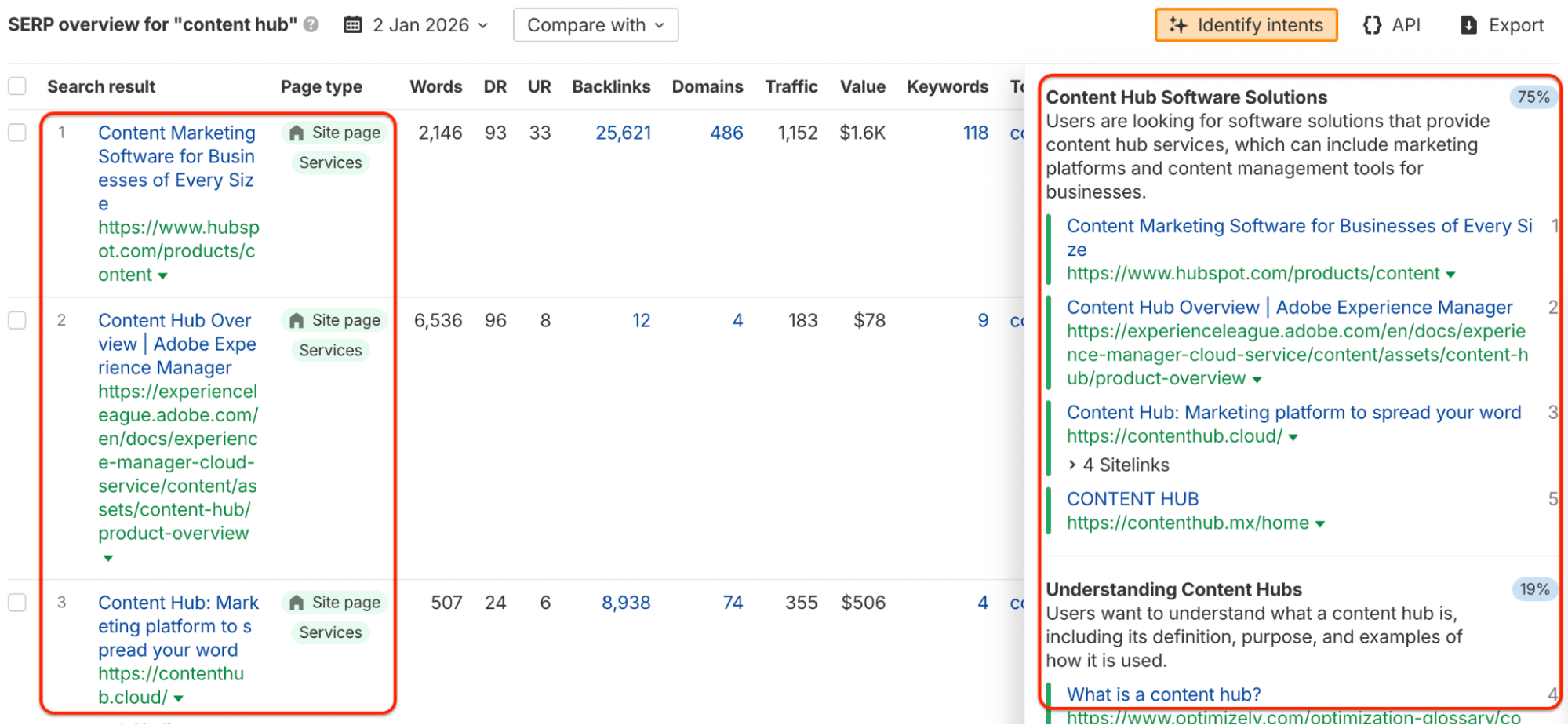
Task: Open the Compare with dropdown
Action: tap(595, 24)
